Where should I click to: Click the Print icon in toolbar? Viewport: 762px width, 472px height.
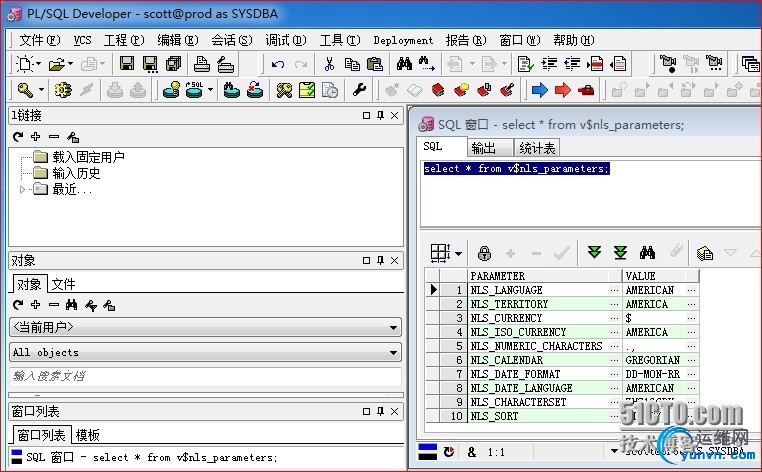pos(201,64)
